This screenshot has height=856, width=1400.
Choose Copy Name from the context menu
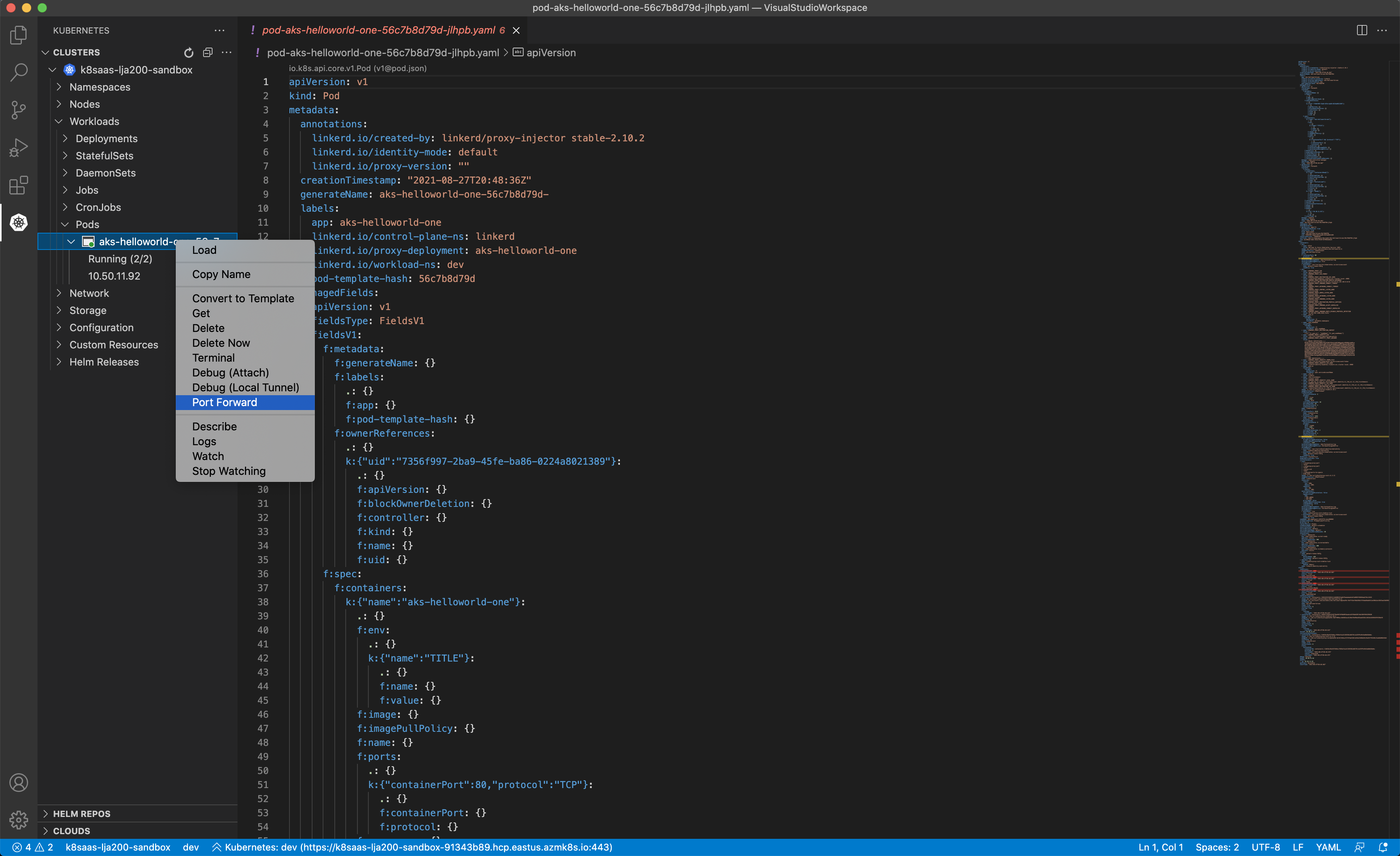pyautogui.click(x=245, y=275)
